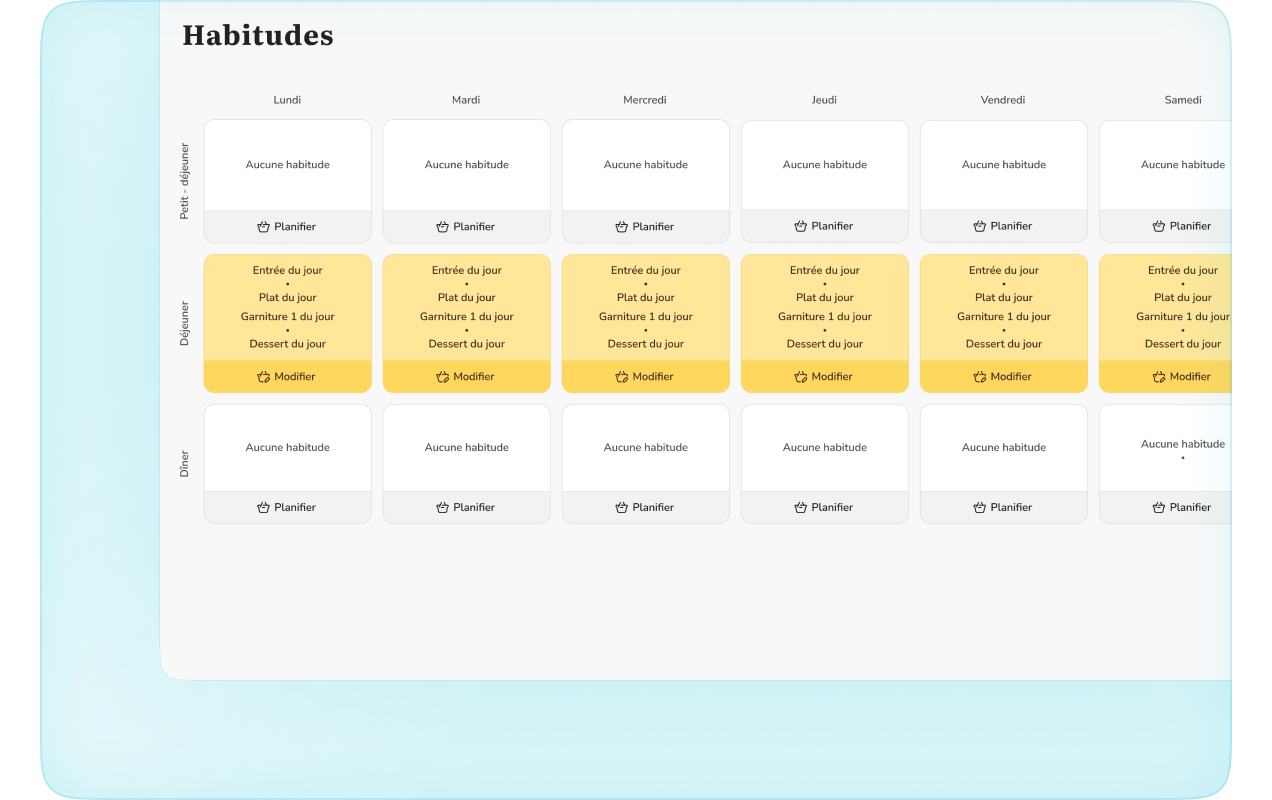Click the basket icon in Mercredi dîner Planifier
1272x800 pixels.
point(621,508)
